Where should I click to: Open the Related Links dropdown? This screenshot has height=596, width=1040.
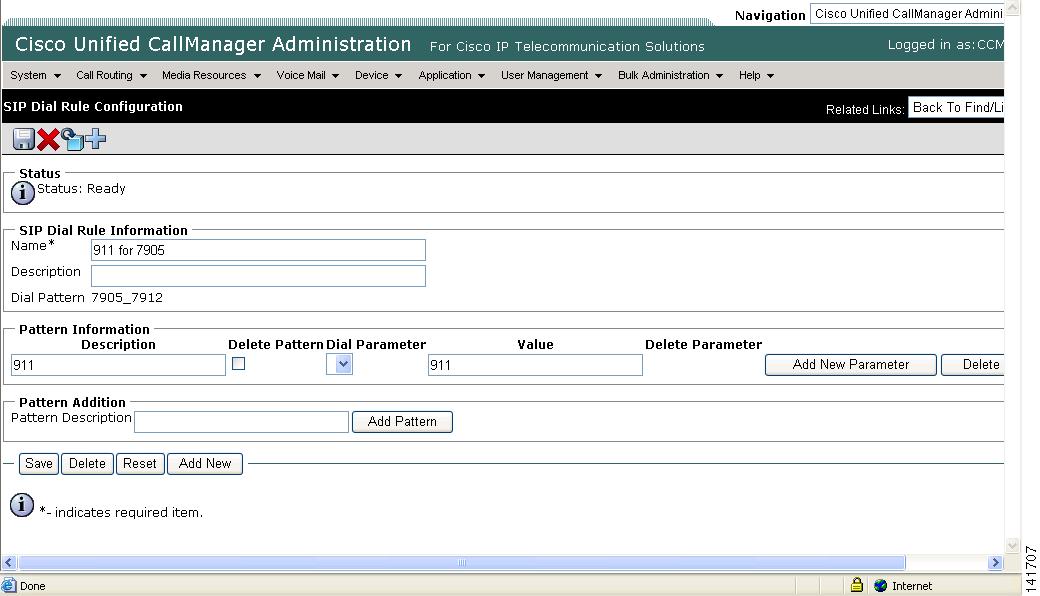click(x=956, y=107)
